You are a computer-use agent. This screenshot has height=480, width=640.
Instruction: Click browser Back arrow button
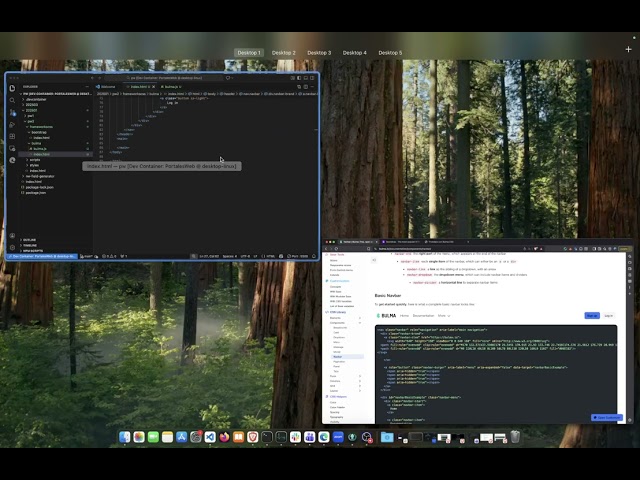326,249
